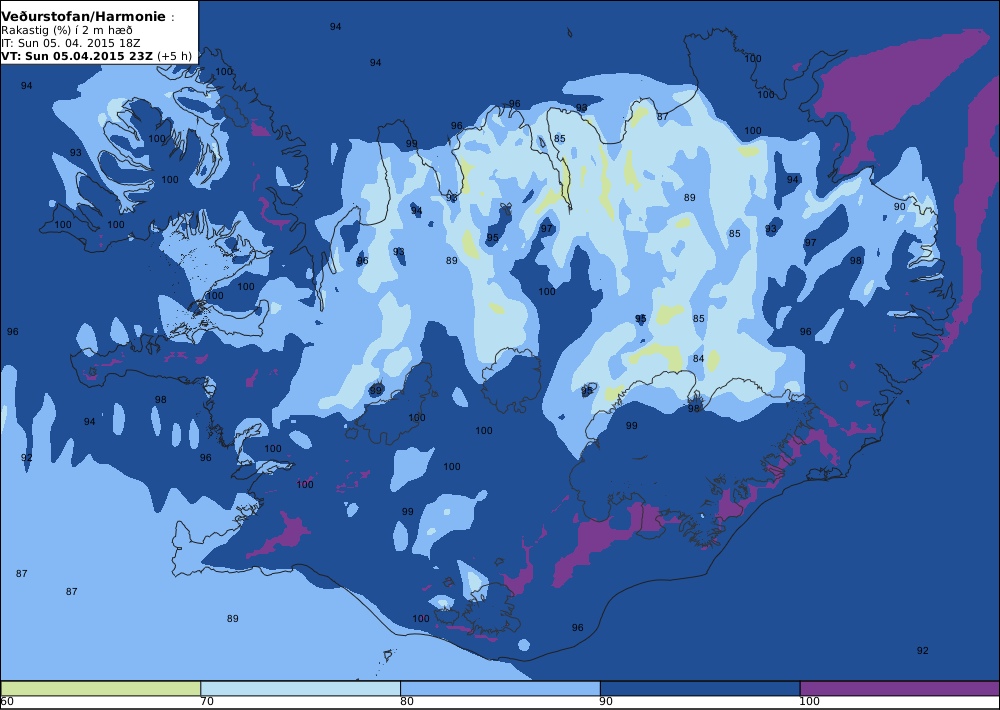This screenshot has width=1000, height=710.
Task: Pick the pale blue 70–80 legend swatch
Action: point(300,688)
